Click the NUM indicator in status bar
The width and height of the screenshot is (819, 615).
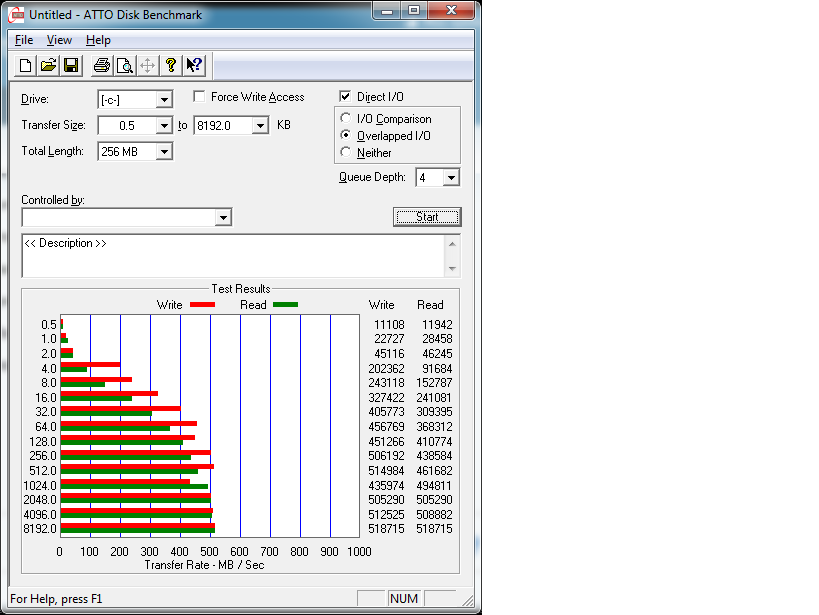coord(404,599)
